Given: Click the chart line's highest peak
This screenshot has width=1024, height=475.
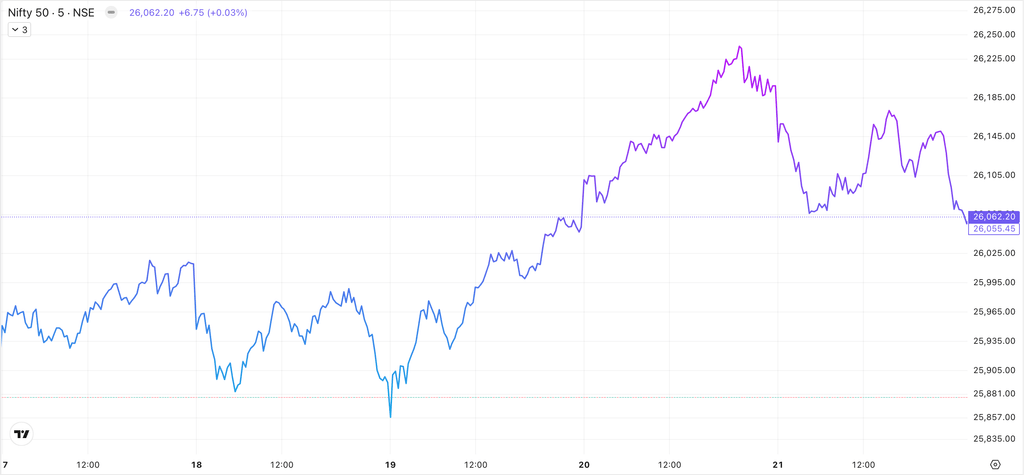Looking at the screenshot, I should [x=739, y=47].
